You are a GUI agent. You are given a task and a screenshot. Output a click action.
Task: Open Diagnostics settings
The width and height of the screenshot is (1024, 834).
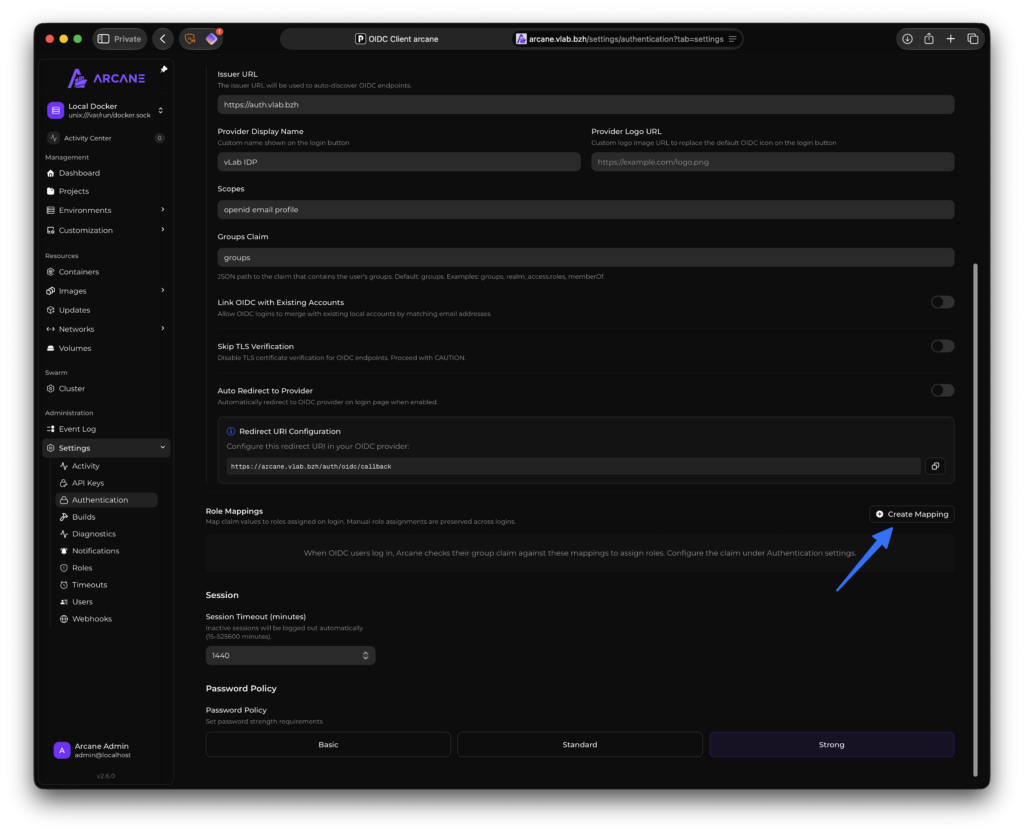[93, 534]
